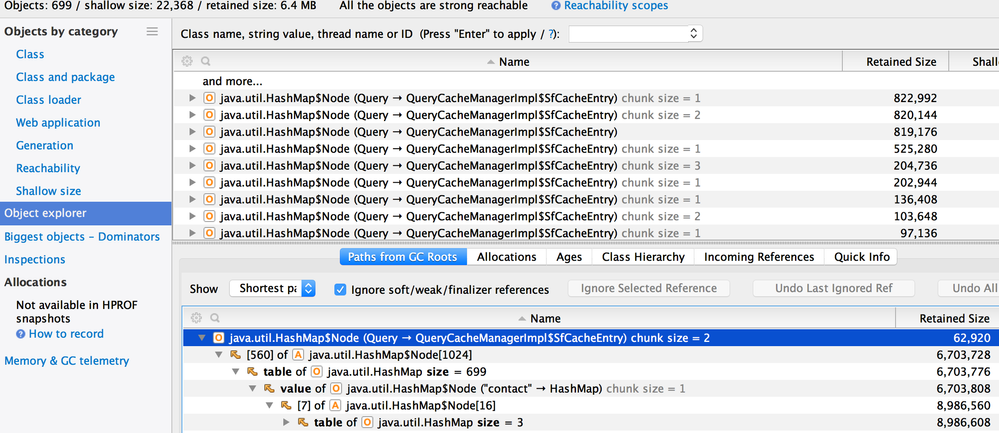This screenshot has height=433, width=999.
Task: Expand the row with retained size 822,992
Action: pyautogui.click(x=193, y=99)
